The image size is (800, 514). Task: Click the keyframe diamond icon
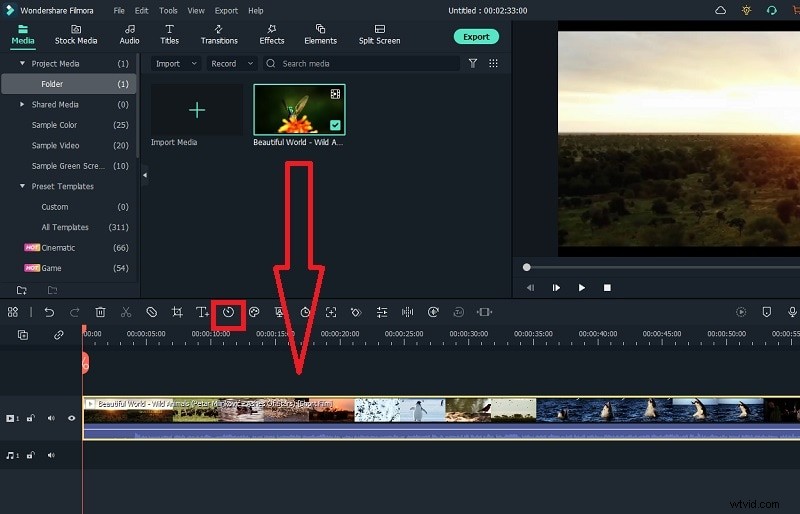pyautogui.click(x=356, y=312)
